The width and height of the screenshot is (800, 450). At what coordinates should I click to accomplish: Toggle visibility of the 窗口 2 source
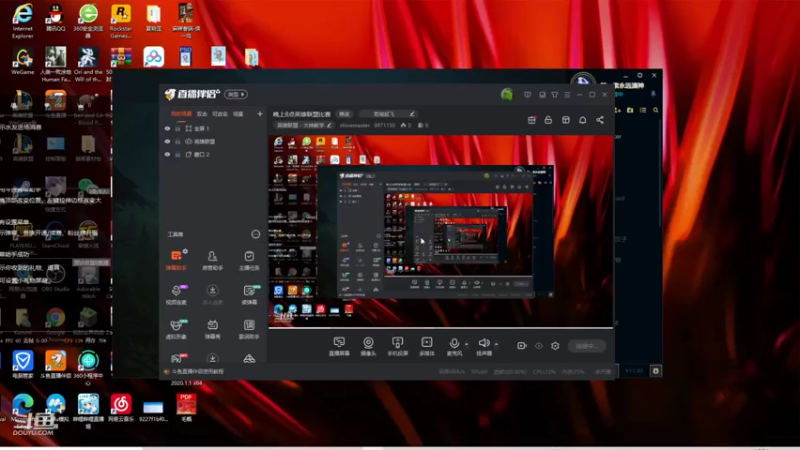pos(167,154)
